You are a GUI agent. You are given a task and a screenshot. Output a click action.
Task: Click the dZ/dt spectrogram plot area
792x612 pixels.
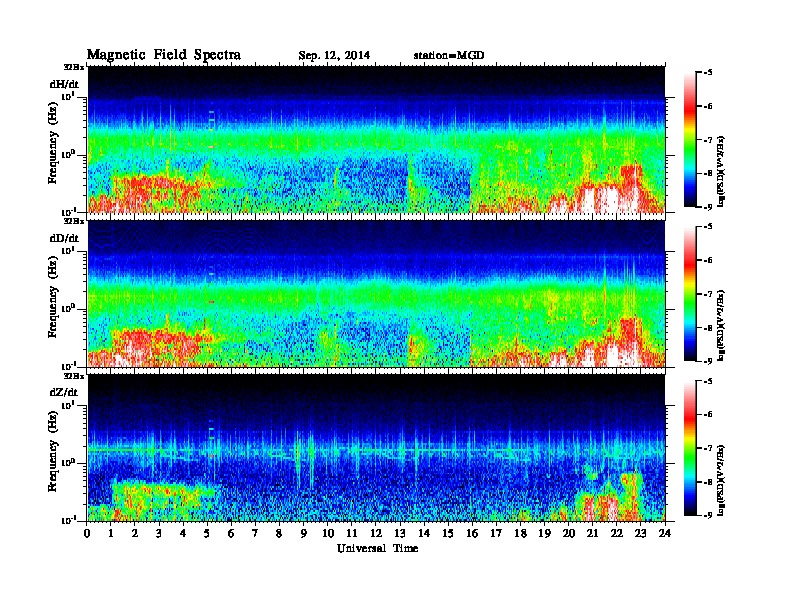tap(376, 447)
